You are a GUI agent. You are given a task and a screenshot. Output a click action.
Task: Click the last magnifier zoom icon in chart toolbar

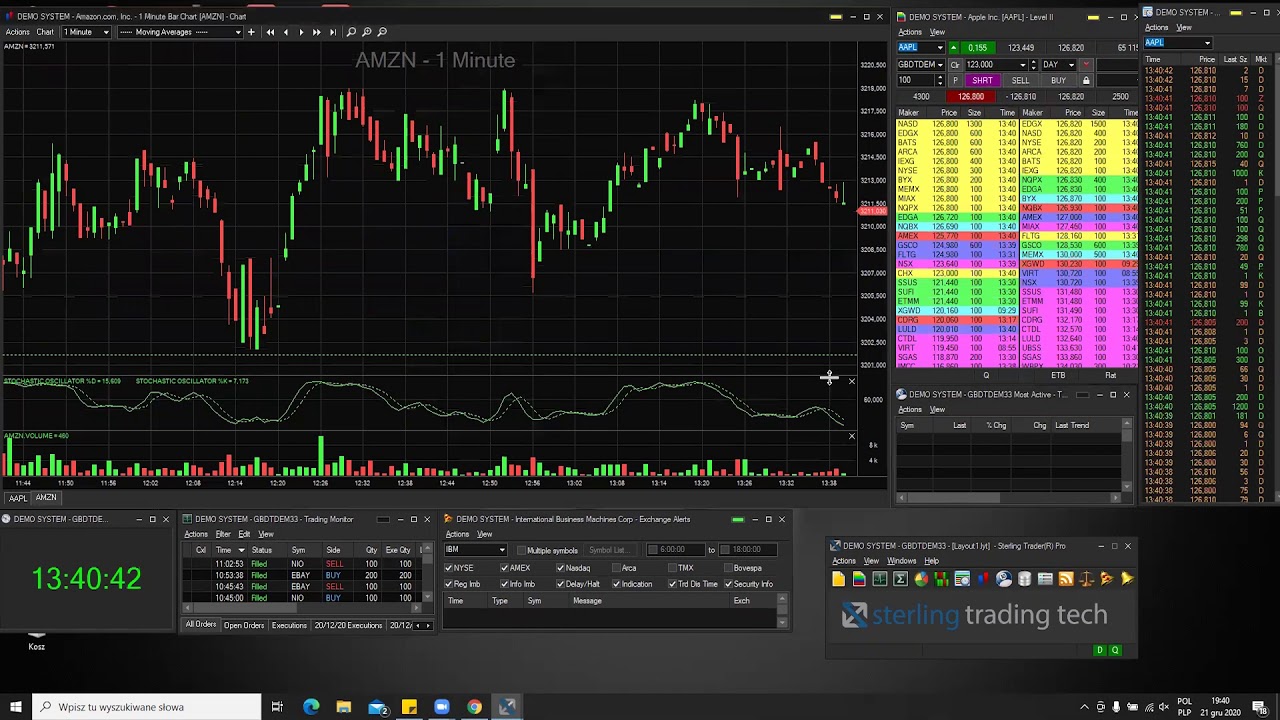coord(382,32)
